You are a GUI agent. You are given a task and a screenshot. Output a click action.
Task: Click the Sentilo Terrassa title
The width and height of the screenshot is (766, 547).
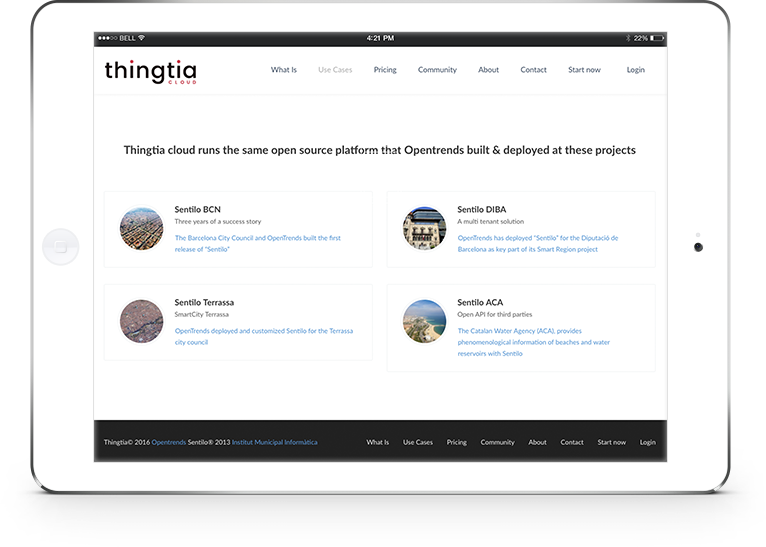pyautogui.click(x=204, y=302)
